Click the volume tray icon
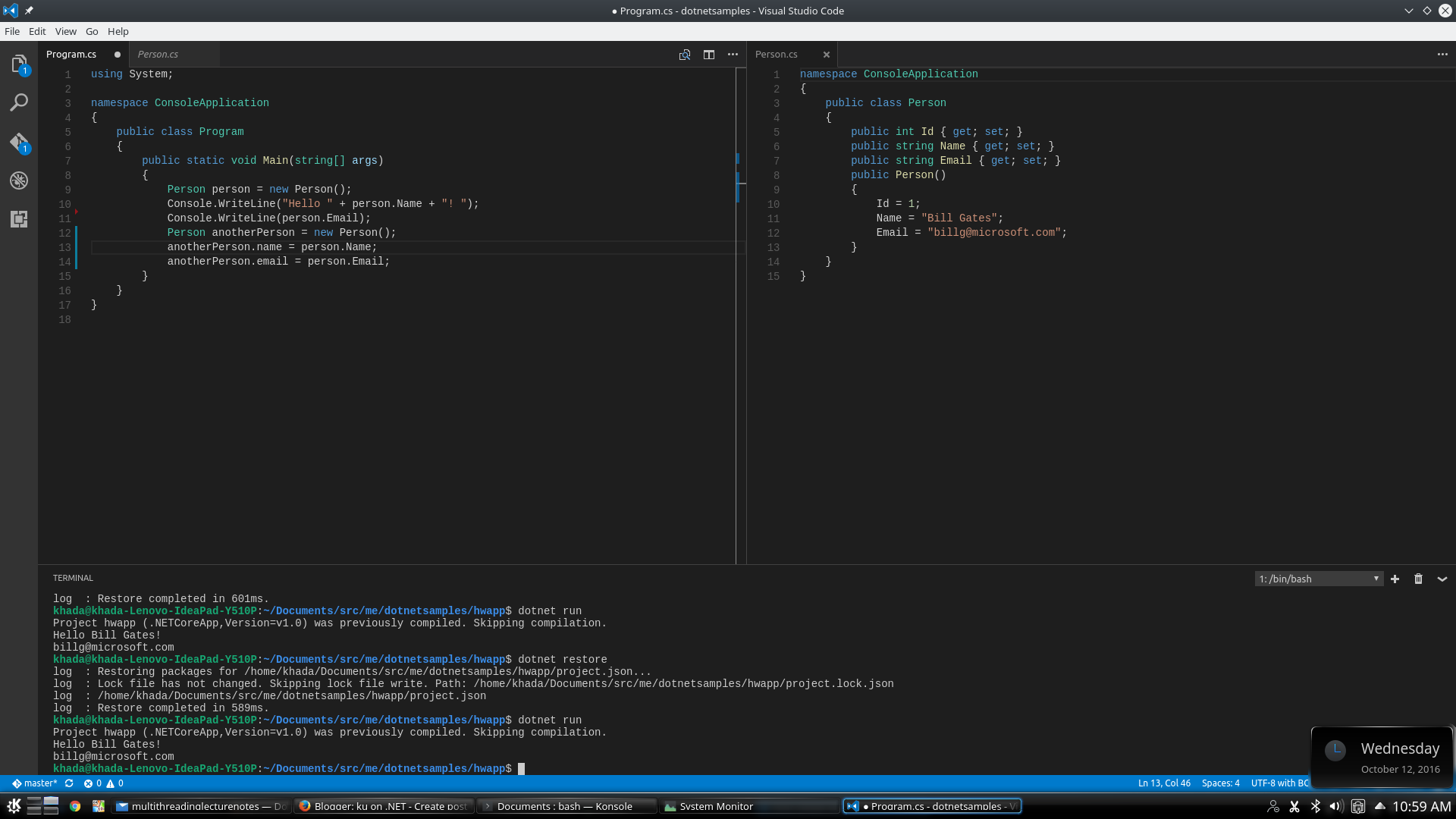The height and width of the screenshot is (819, 1456). point(1337,807)
